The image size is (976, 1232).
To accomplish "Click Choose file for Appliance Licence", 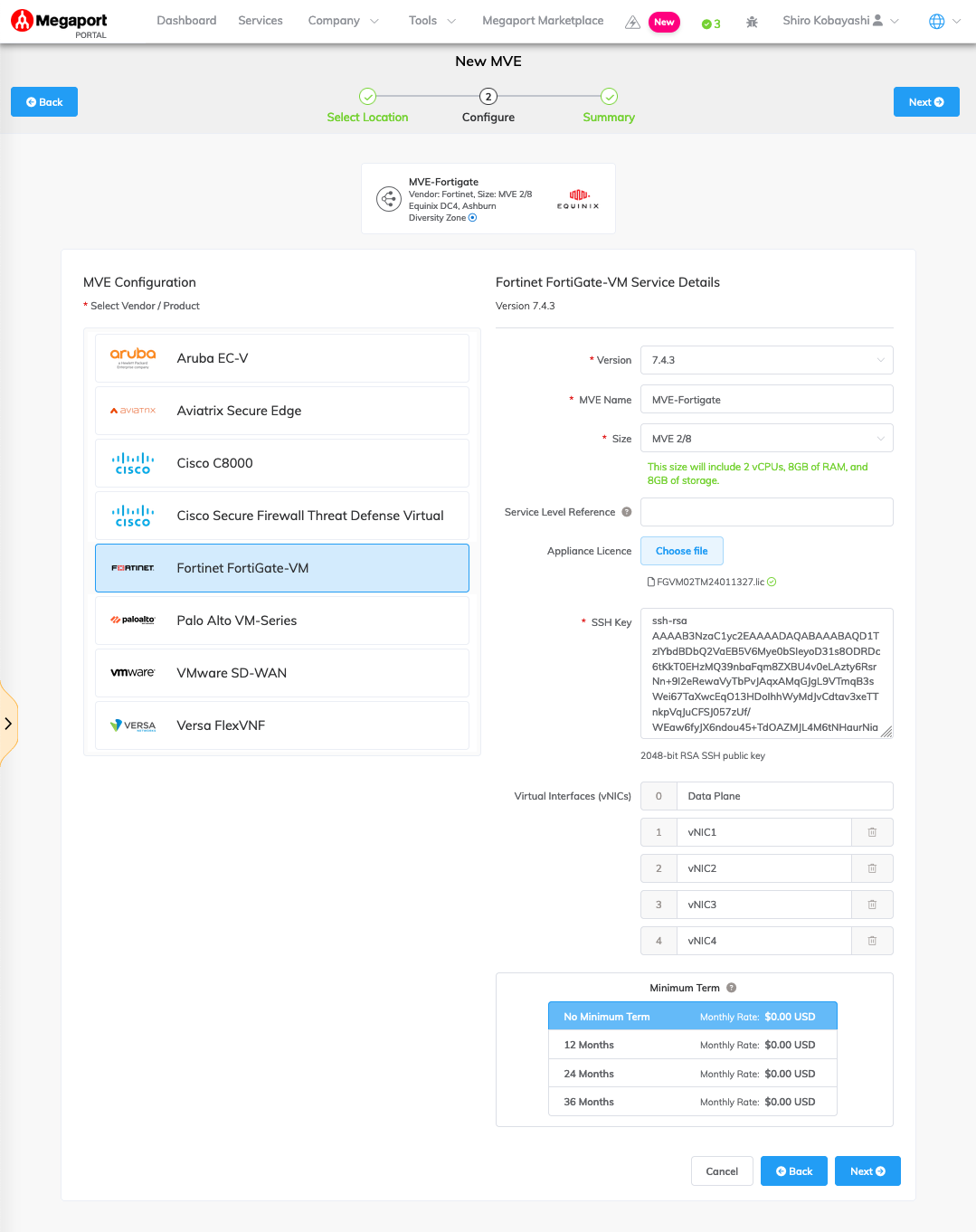I will point(681,551).
